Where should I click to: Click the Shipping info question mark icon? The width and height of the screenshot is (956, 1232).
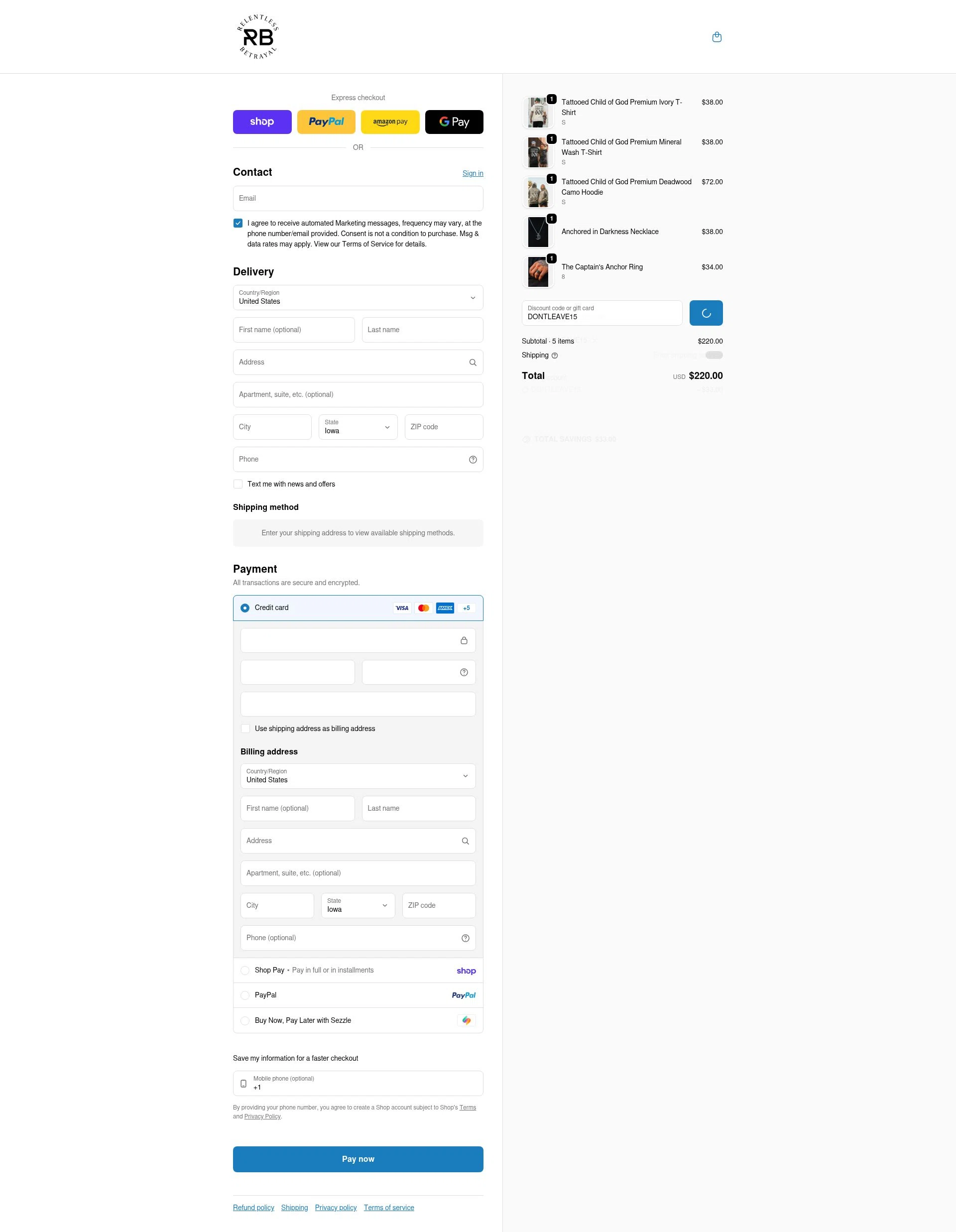point(554,356)
